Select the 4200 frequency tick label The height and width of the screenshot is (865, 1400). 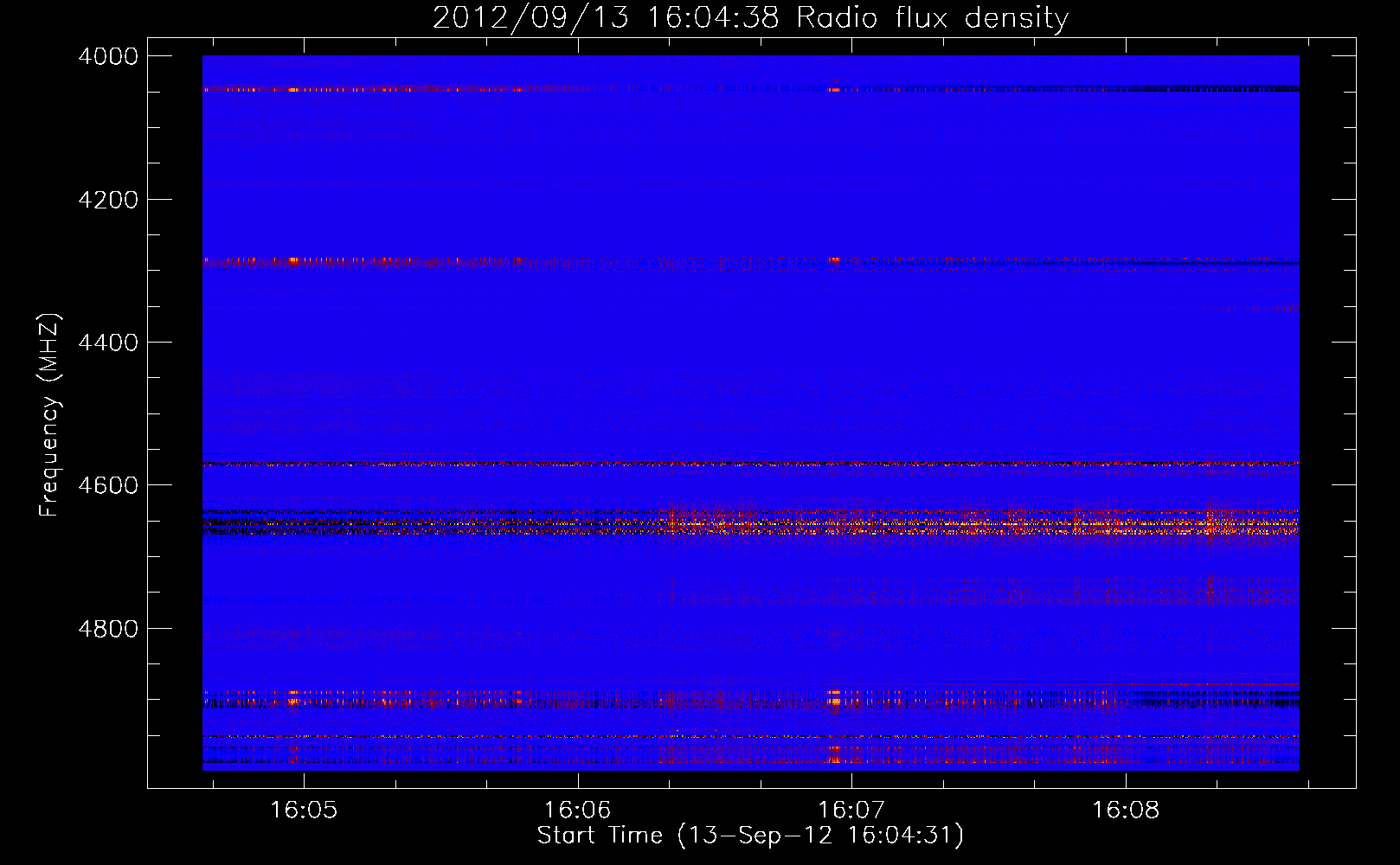coord(108,200)
